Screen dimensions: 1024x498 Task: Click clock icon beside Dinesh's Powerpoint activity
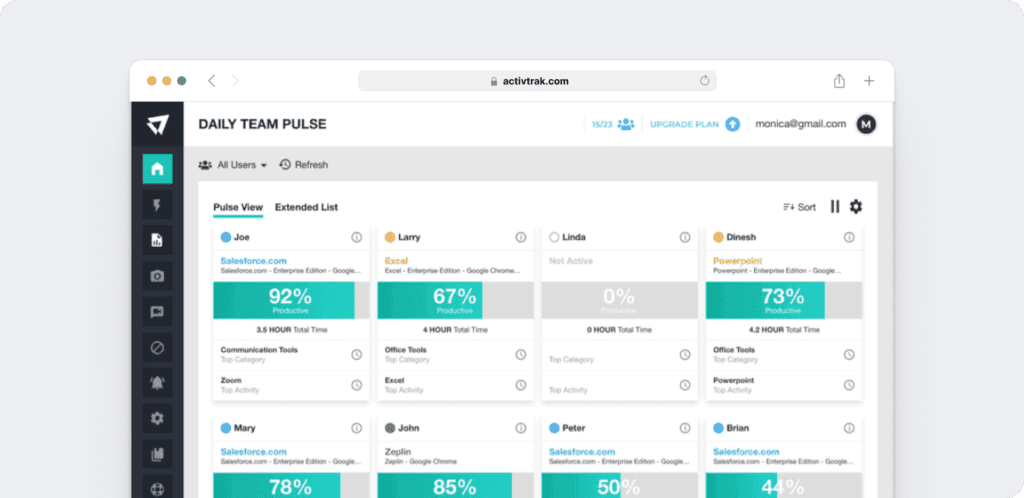point(849,385)
